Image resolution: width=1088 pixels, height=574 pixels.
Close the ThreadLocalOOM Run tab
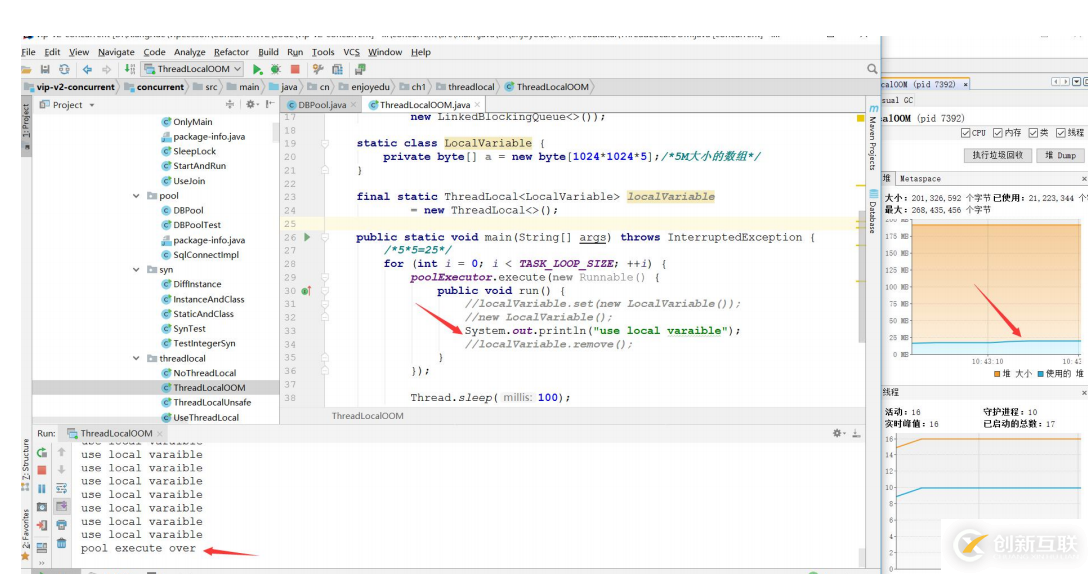click(x=160, y=433)
